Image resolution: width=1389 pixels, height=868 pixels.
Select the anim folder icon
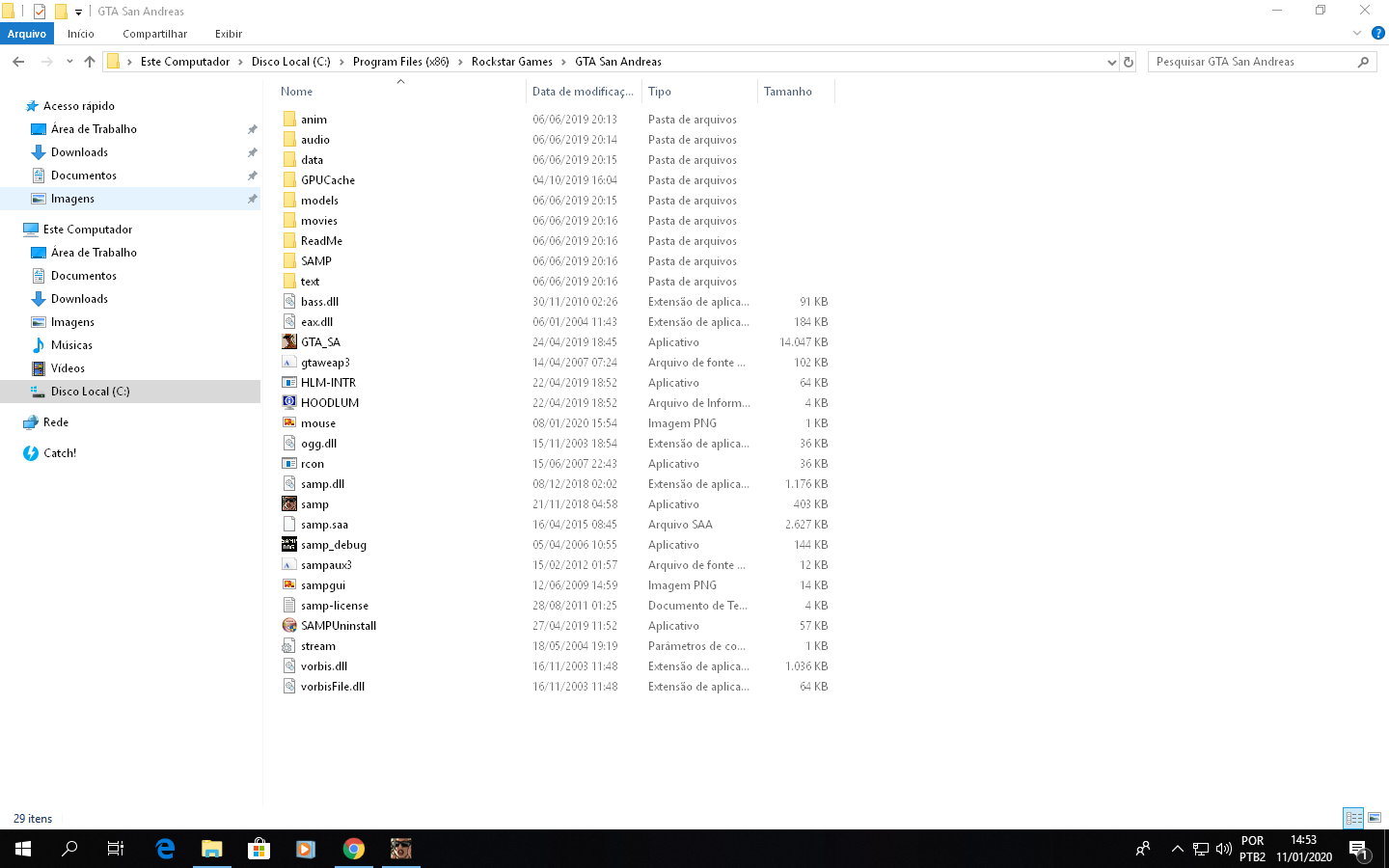click(289, 120)
